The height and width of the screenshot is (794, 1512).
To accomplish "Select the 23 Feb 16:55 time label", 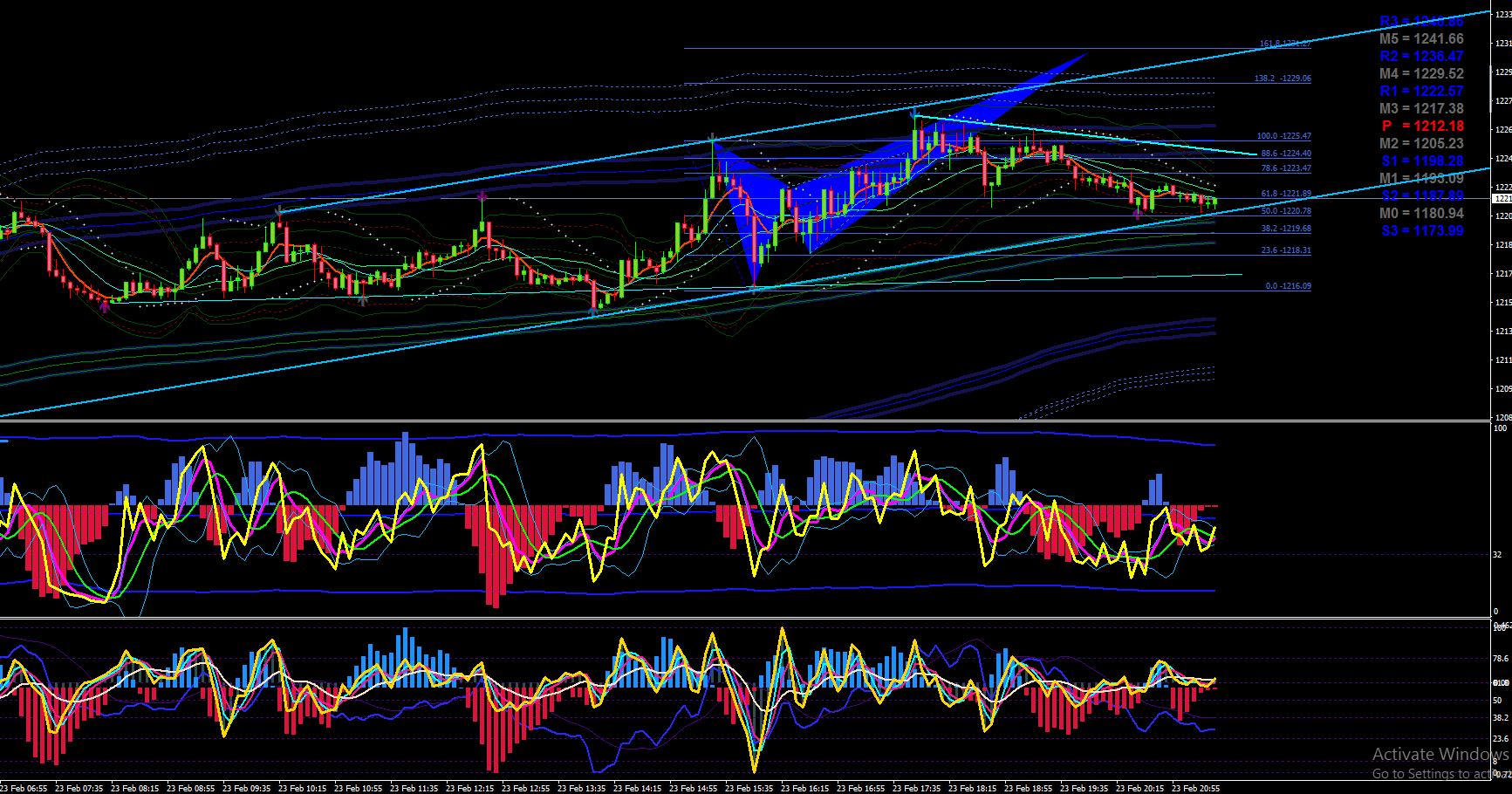I will 860,788.
